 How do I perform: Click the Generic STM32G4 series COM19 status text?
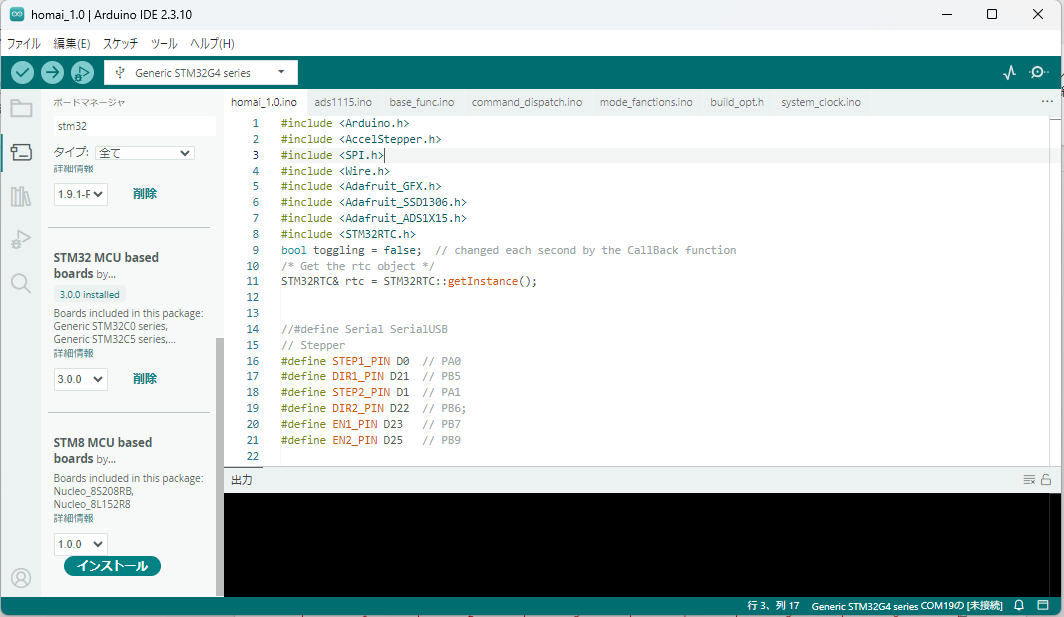click(907, 605)
